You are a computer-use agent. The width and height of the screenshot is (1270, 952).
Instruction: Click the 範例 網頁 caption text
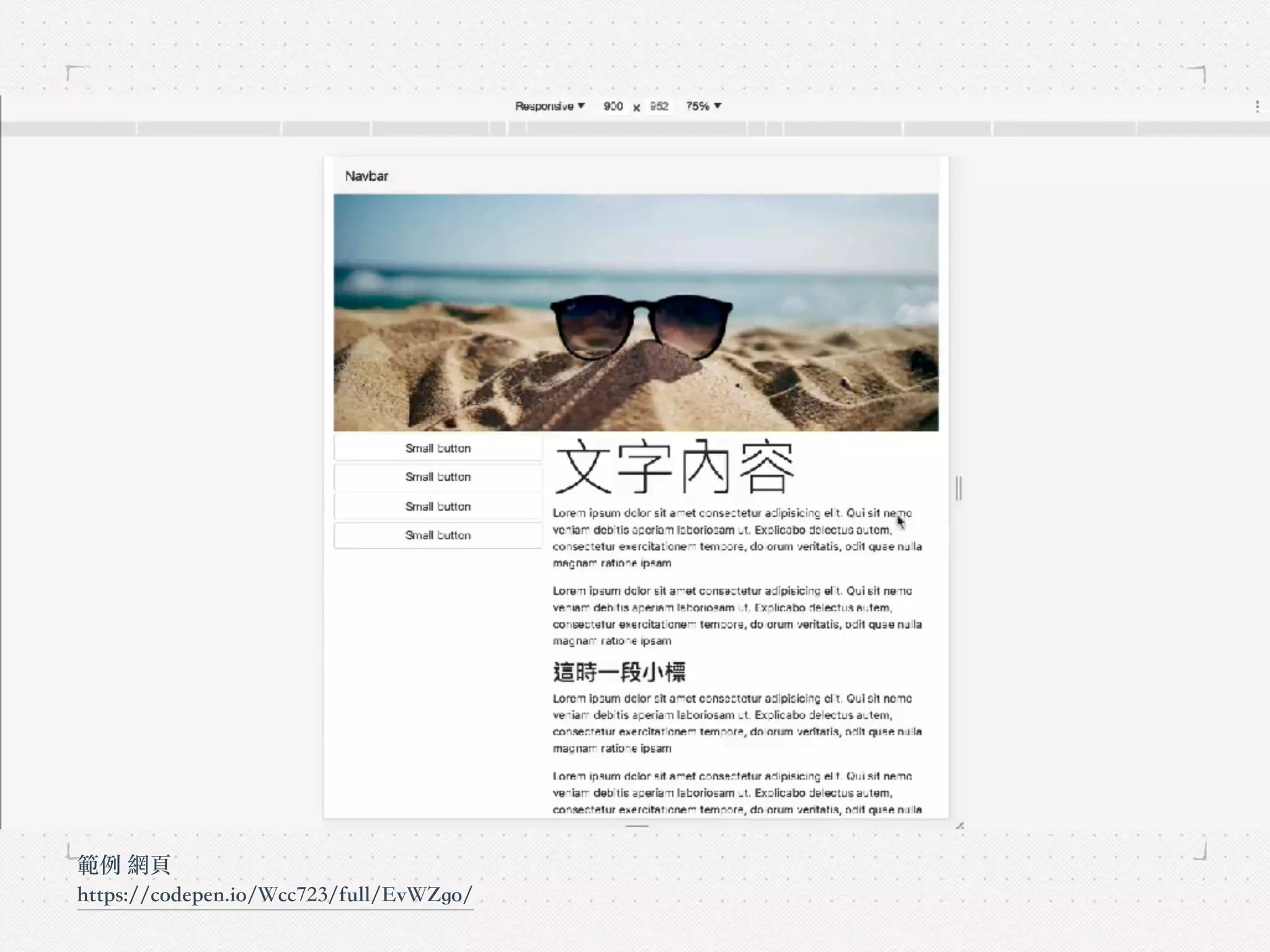tap(123, 865)
